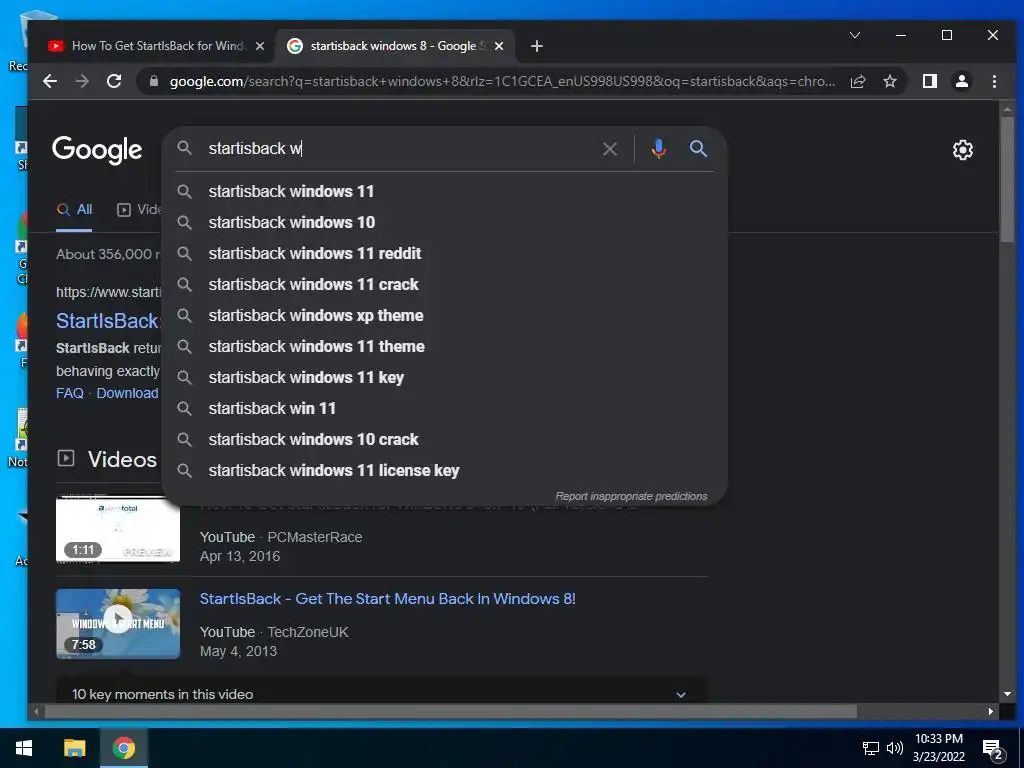
Task: Open the Download sitelink
Action: [x=127, y=393]
